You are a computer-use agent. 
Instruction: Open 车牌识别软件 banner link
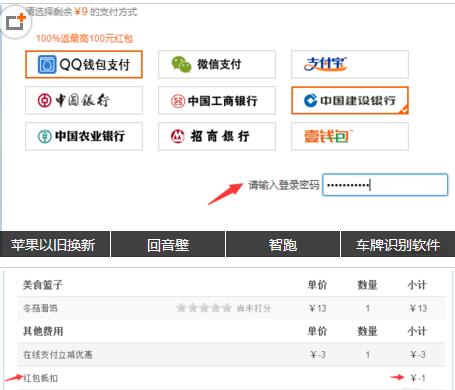click(x=398, y=244)
